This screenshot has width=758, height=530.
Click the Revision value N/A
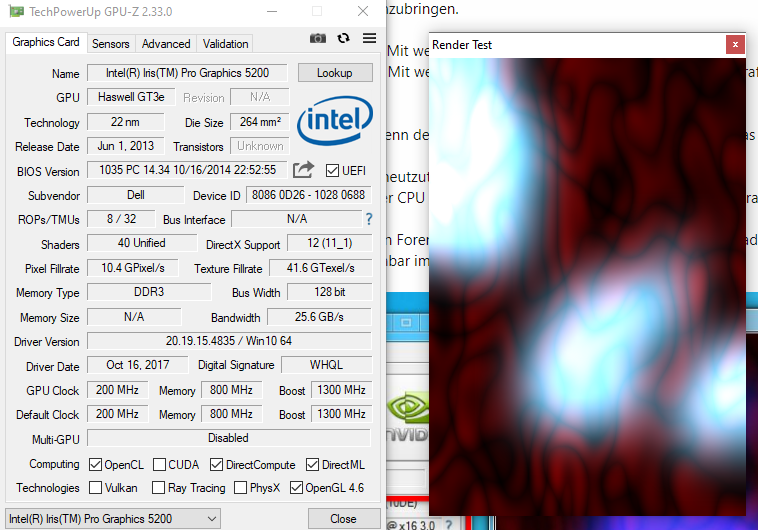click(260, 97)
